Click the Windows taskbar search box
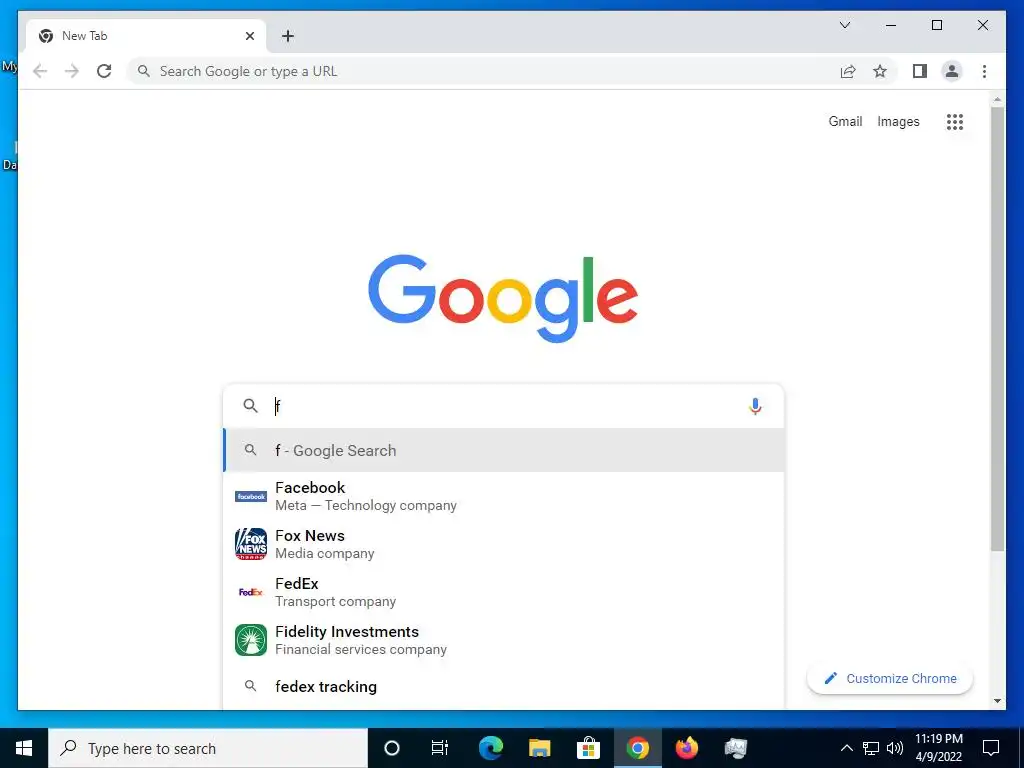 (208, 748)
